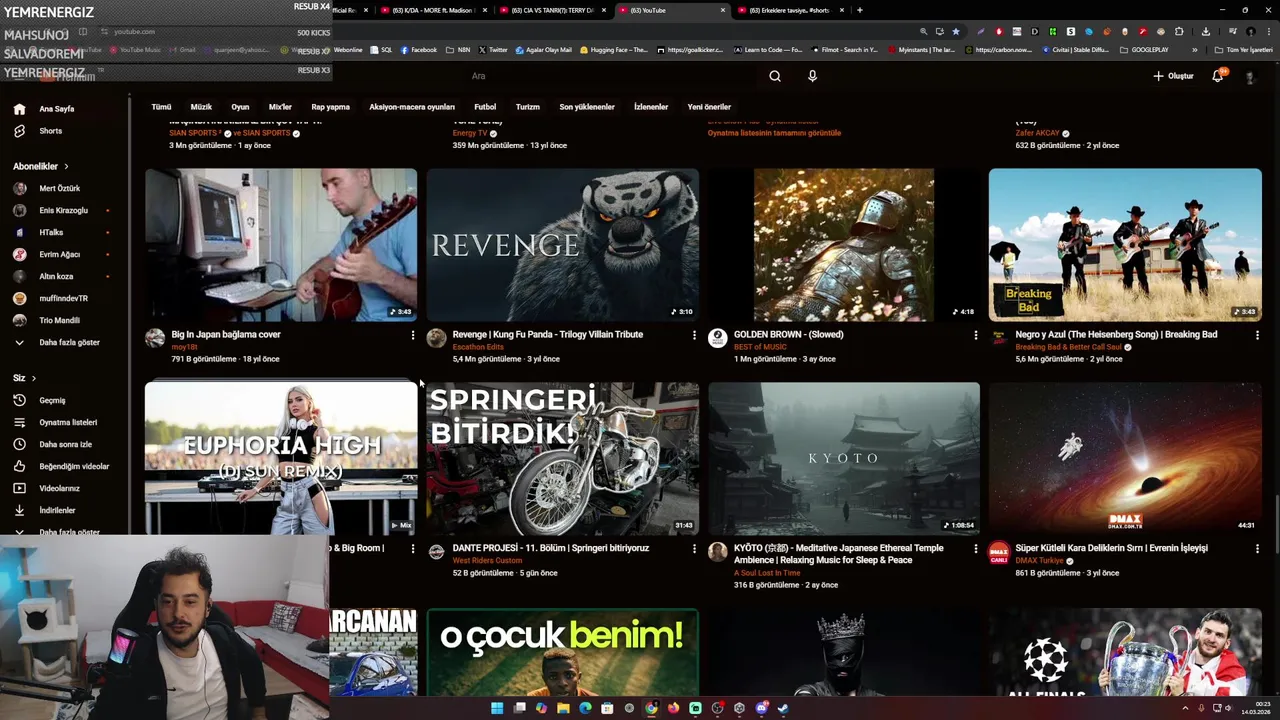Viewport: 1280px width, 720px height.
Task: Select the Yeni öneriler filter chip
Action: click(x=709, y=107)
